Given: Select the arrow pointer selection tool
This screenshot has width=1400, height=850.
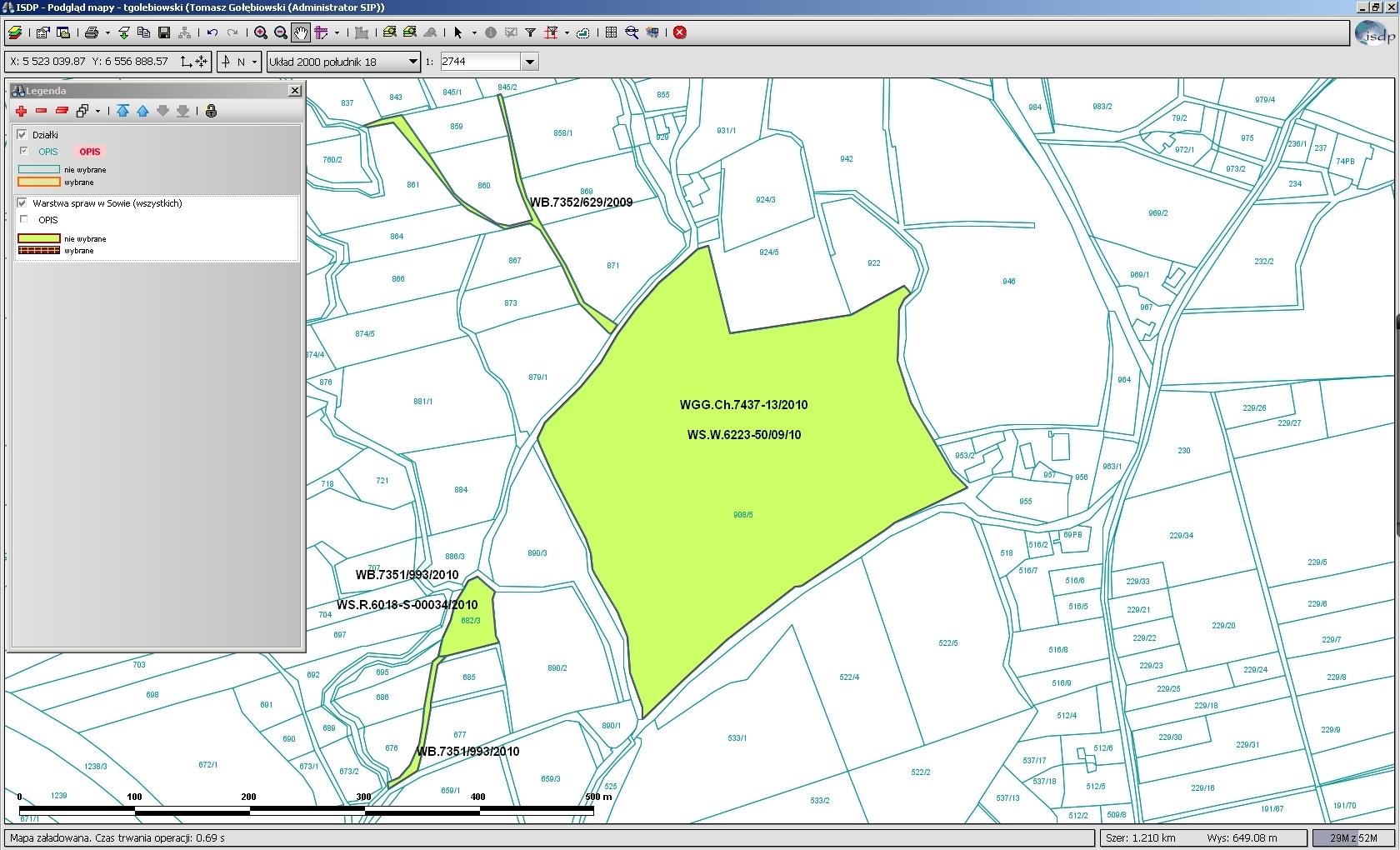Looking at the screenshot, I should tap(457, 32).
